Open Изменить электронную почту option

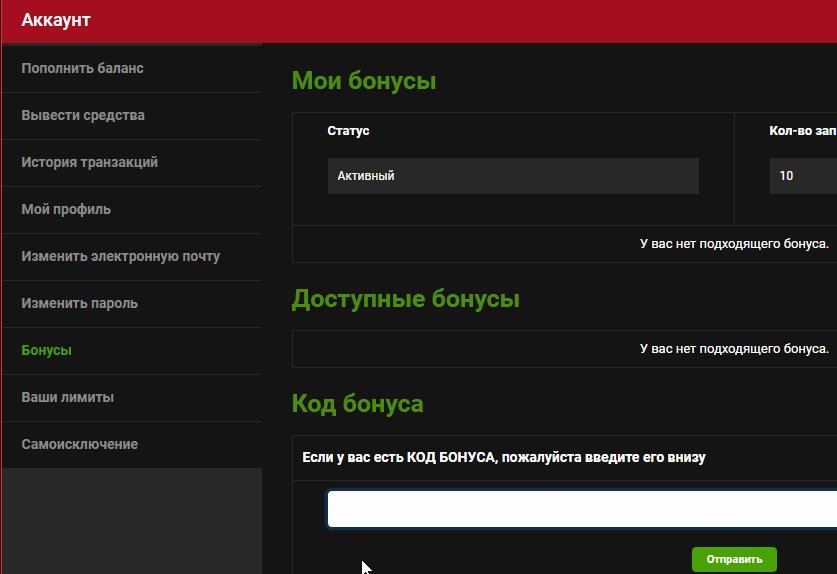tap(120, 256)
